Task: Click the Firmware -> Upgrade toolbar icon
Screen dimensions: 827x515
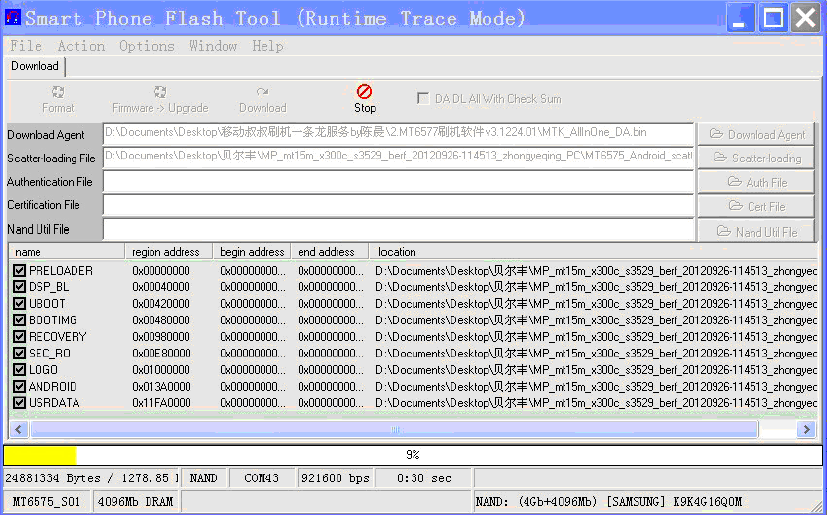Action: [x=160, y=92]
